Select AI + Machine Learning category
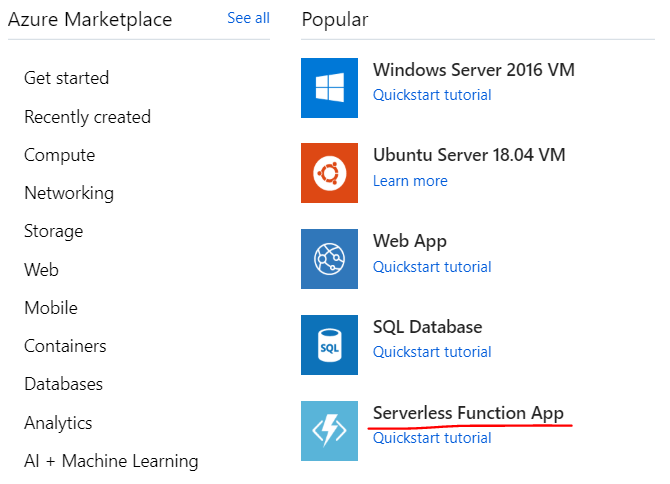The width and height of the screenshot is (670, 484). coord(111,461)
